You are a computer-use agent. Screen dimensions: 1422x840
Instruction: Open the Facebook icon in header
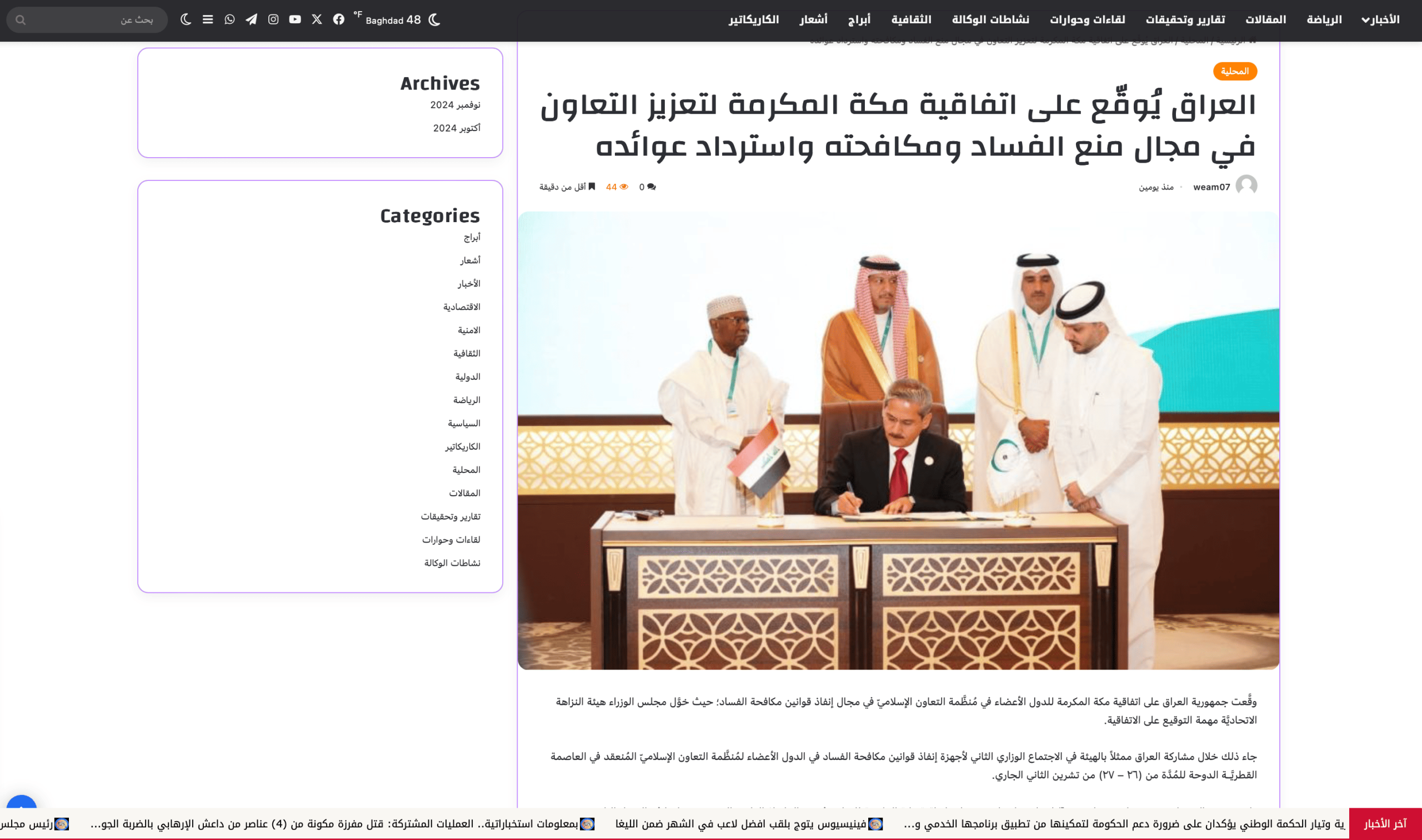pyautogui.click(x=338, y=19)
